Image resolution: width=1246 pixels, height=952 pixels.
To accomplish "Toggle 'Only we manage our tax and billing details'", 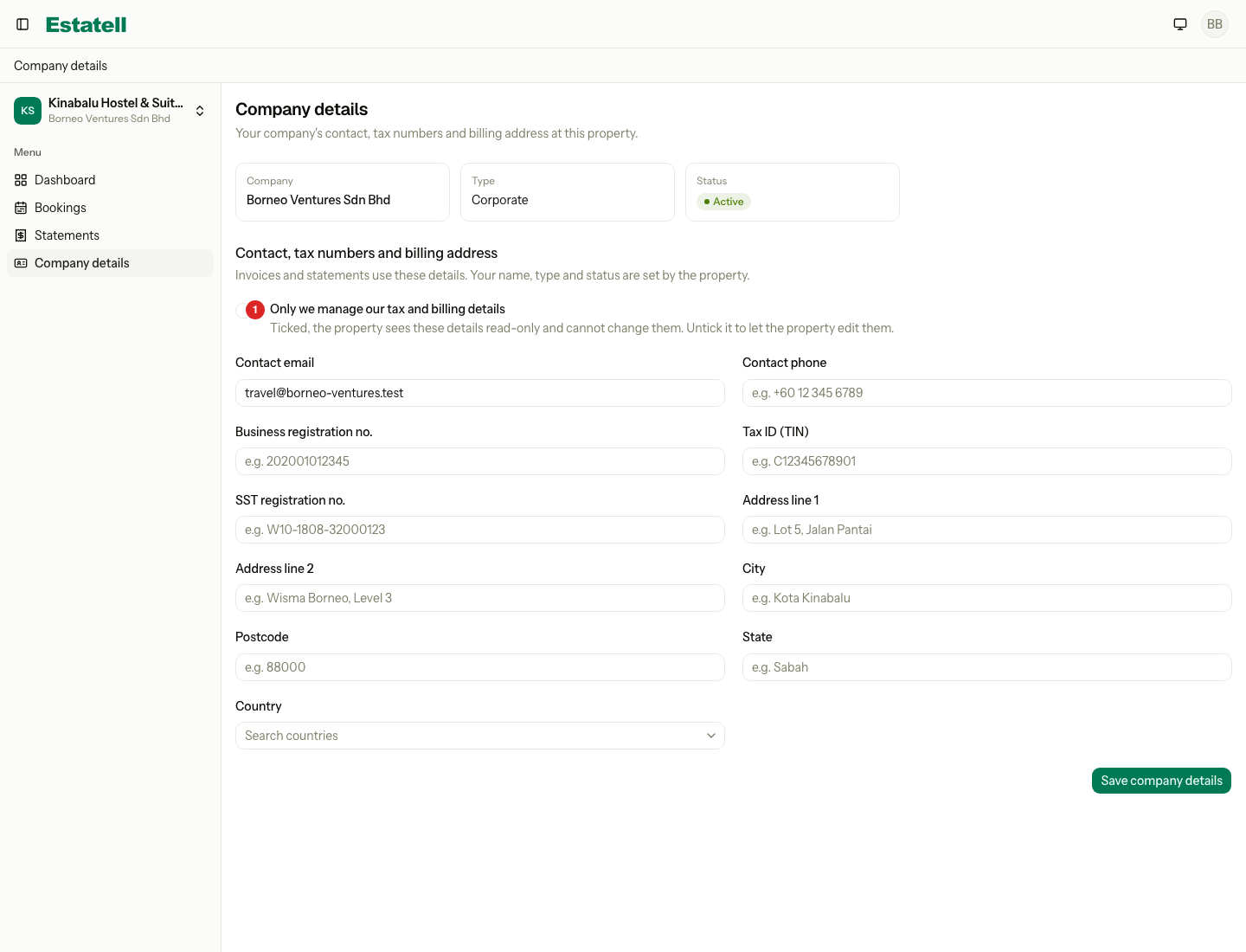I will [247, 310].
